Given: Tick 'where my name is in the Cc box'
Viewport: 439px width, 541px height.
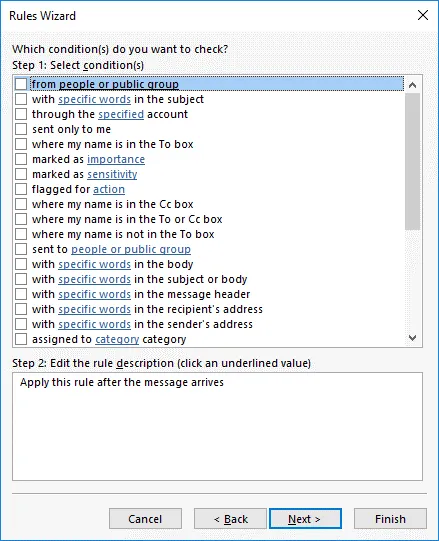Looking at the screenshot, I should (x=21, y=204).
